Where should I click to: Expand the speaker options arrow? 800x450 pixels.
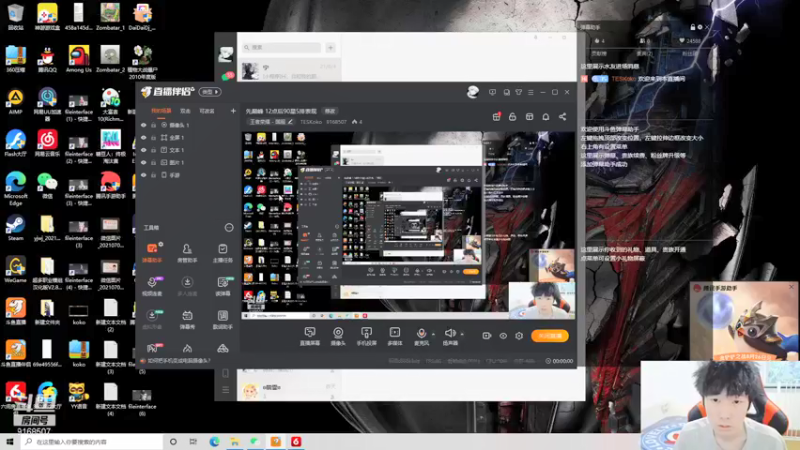point(462,334)
